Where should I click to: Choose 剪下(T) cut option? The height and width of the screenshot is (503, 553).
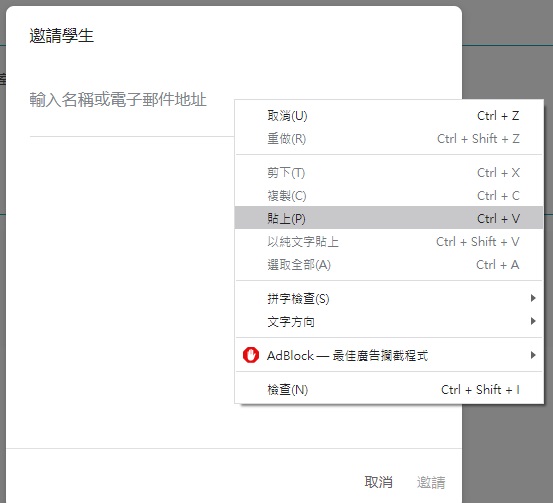pyautogui.click(x=389, y=173)
